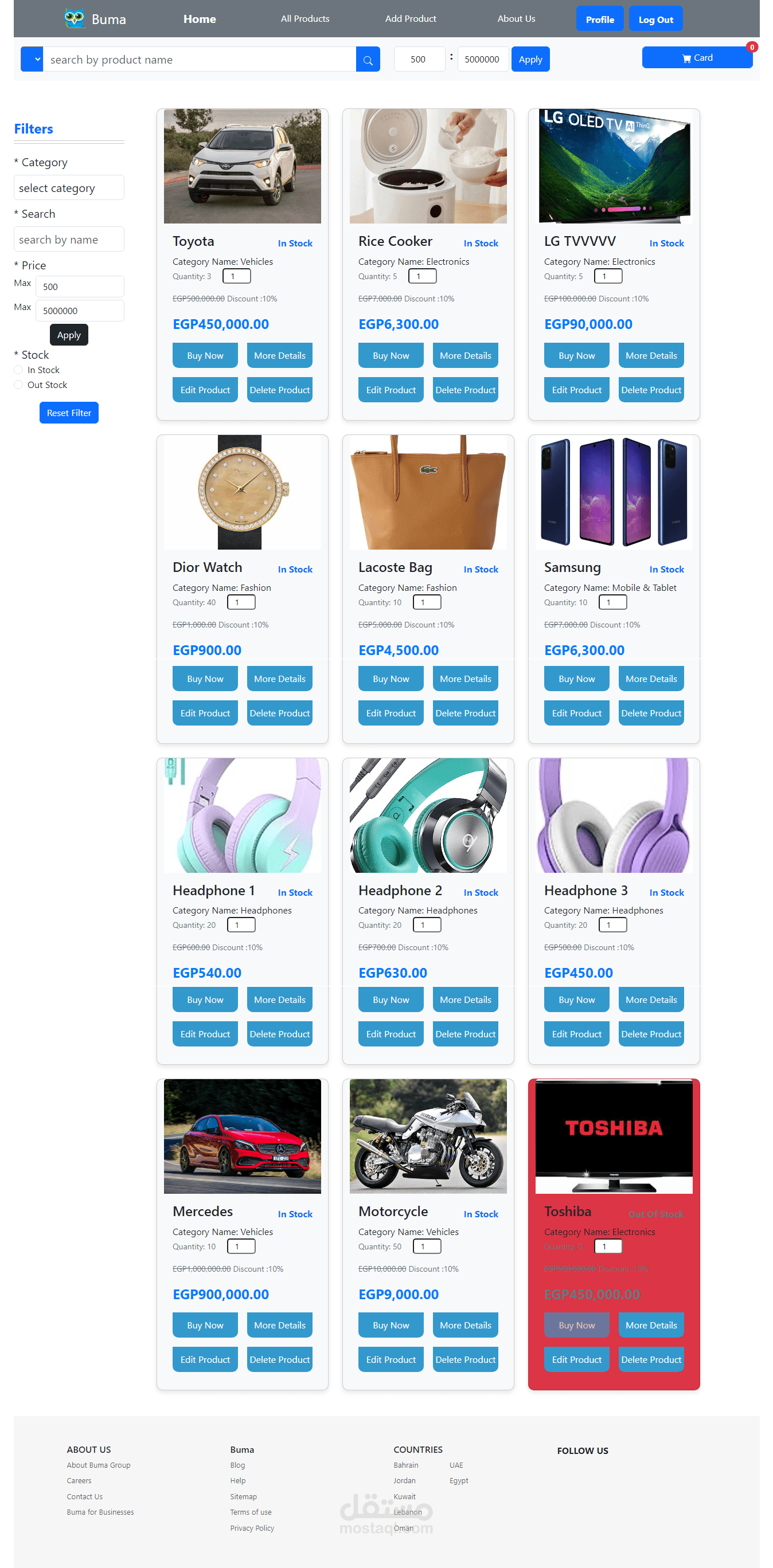Go to All Products menu item
The width and height of the screenshot is (773, 1568).
[304, 19]
